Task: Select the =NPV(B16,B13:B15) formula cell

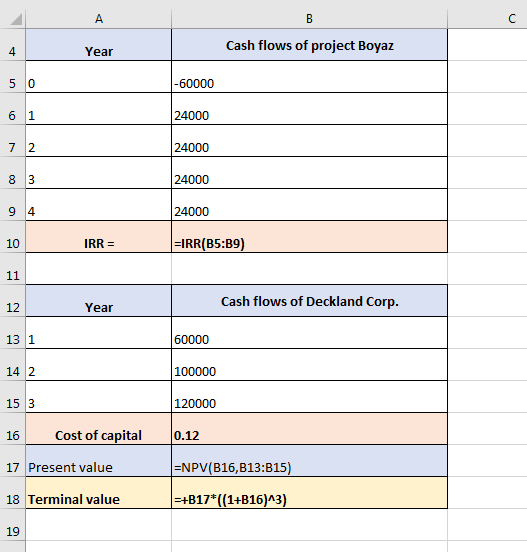Action: pyautogui.click(x=309, y=461)
